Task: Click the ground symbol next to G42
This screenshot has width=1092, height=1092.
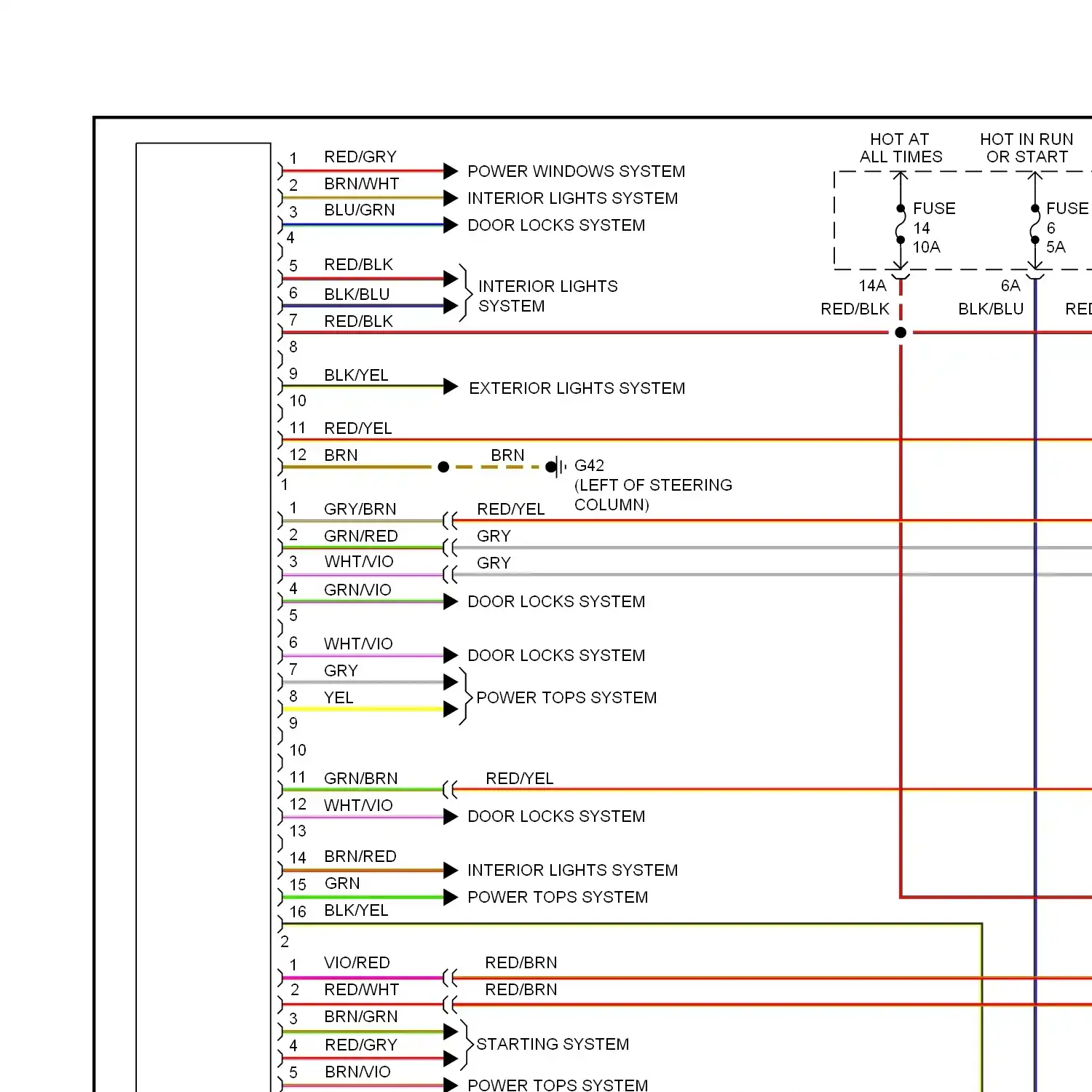Action: click(557, 467)
